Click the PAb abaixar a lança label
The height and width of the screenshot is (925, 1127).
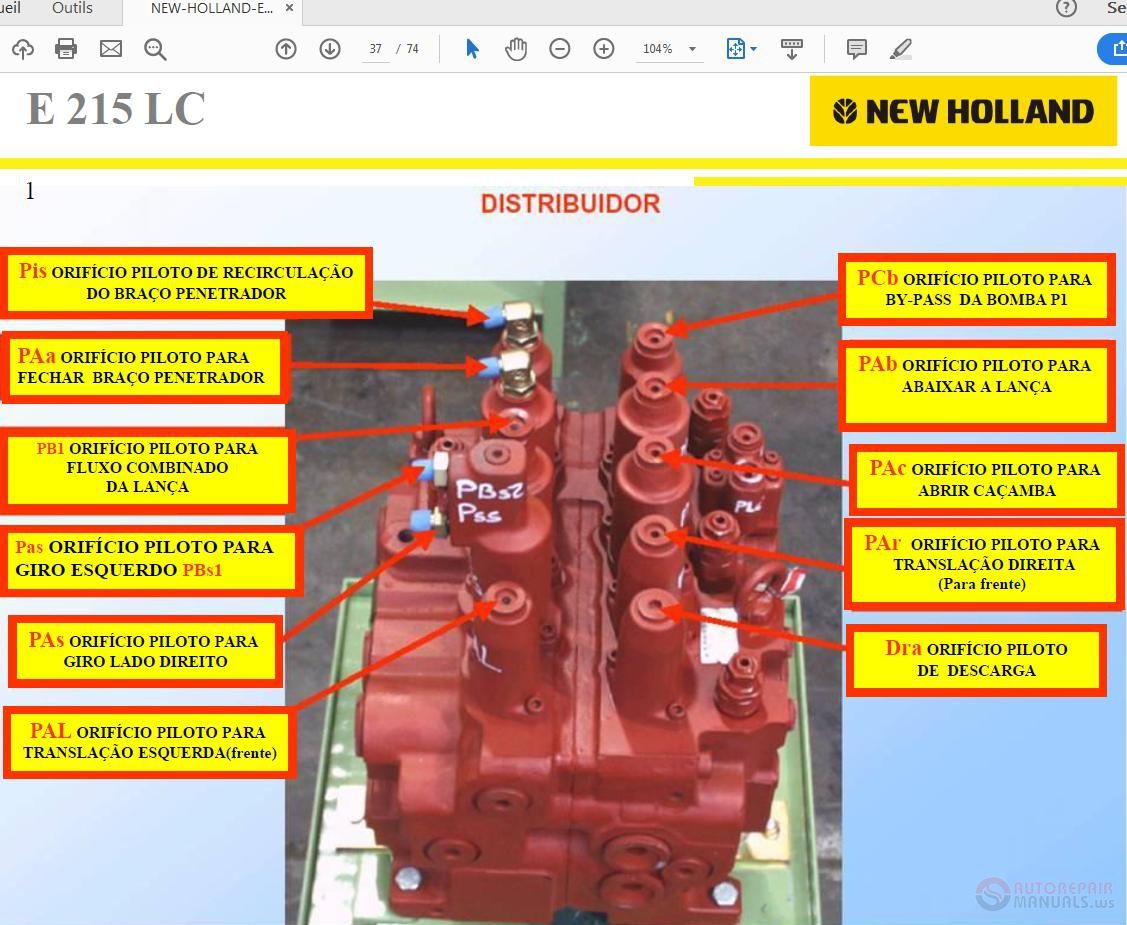coord(977,385)
